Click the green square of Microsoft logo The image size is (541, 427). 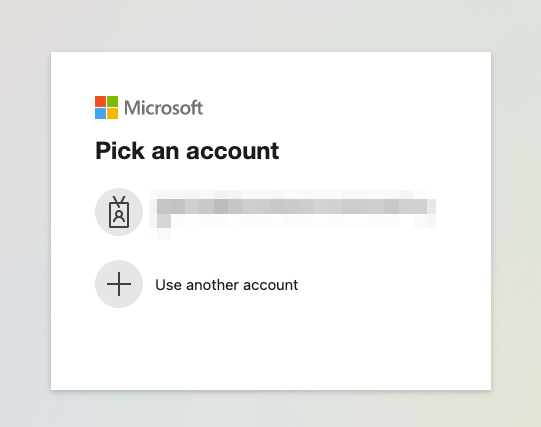point(112,101)
